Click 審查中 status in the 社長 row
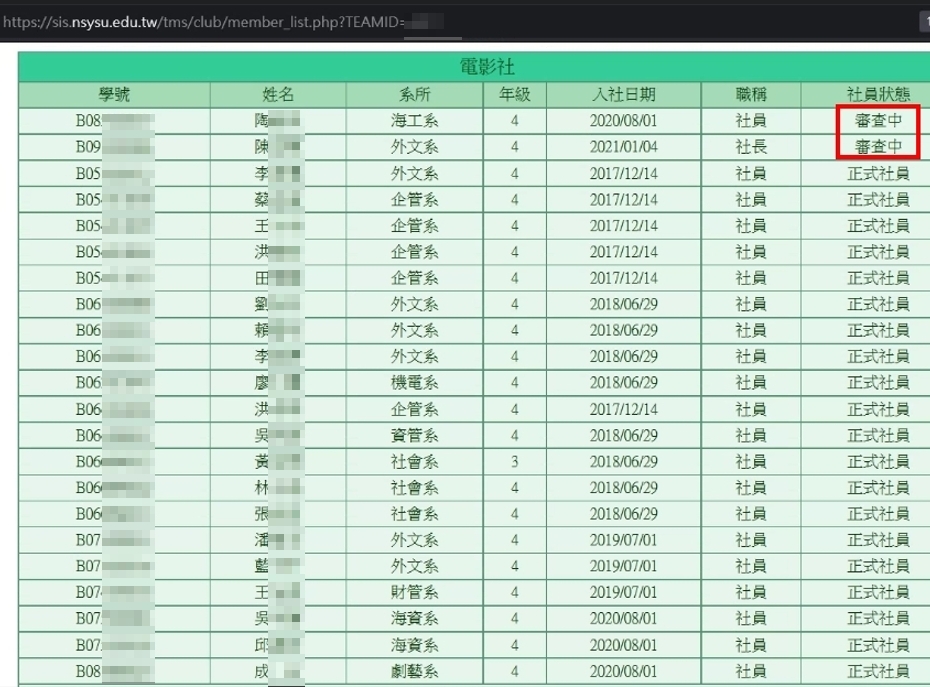Screen dimensions: 930x687 coord(878,147)
